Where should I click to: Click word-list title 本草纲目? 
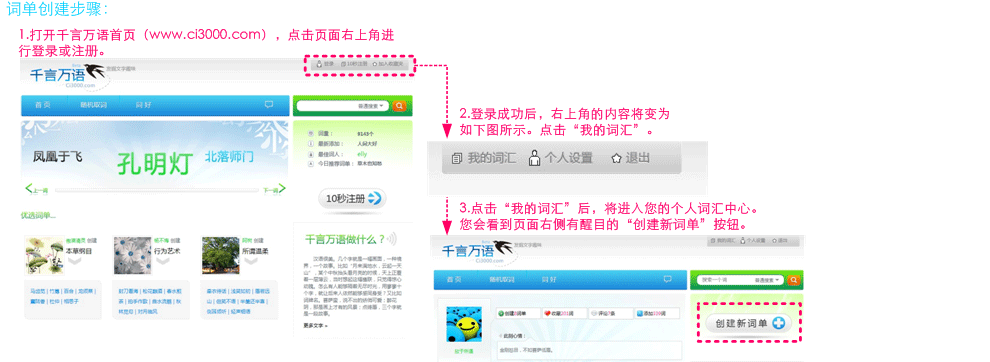[x=79, y=250]
